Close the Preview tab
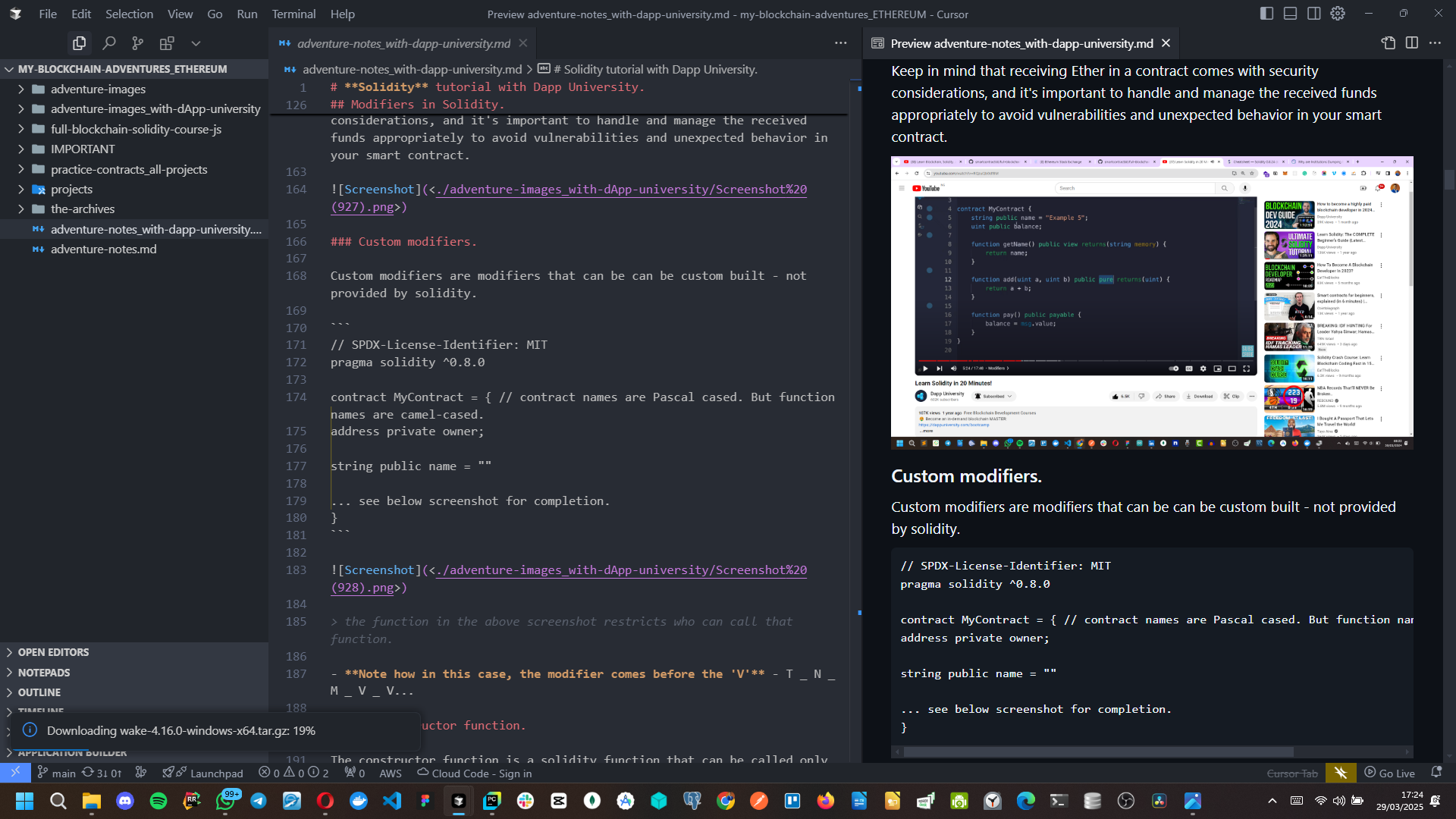Viewport: 1456px width, 819px height. 1166,43
